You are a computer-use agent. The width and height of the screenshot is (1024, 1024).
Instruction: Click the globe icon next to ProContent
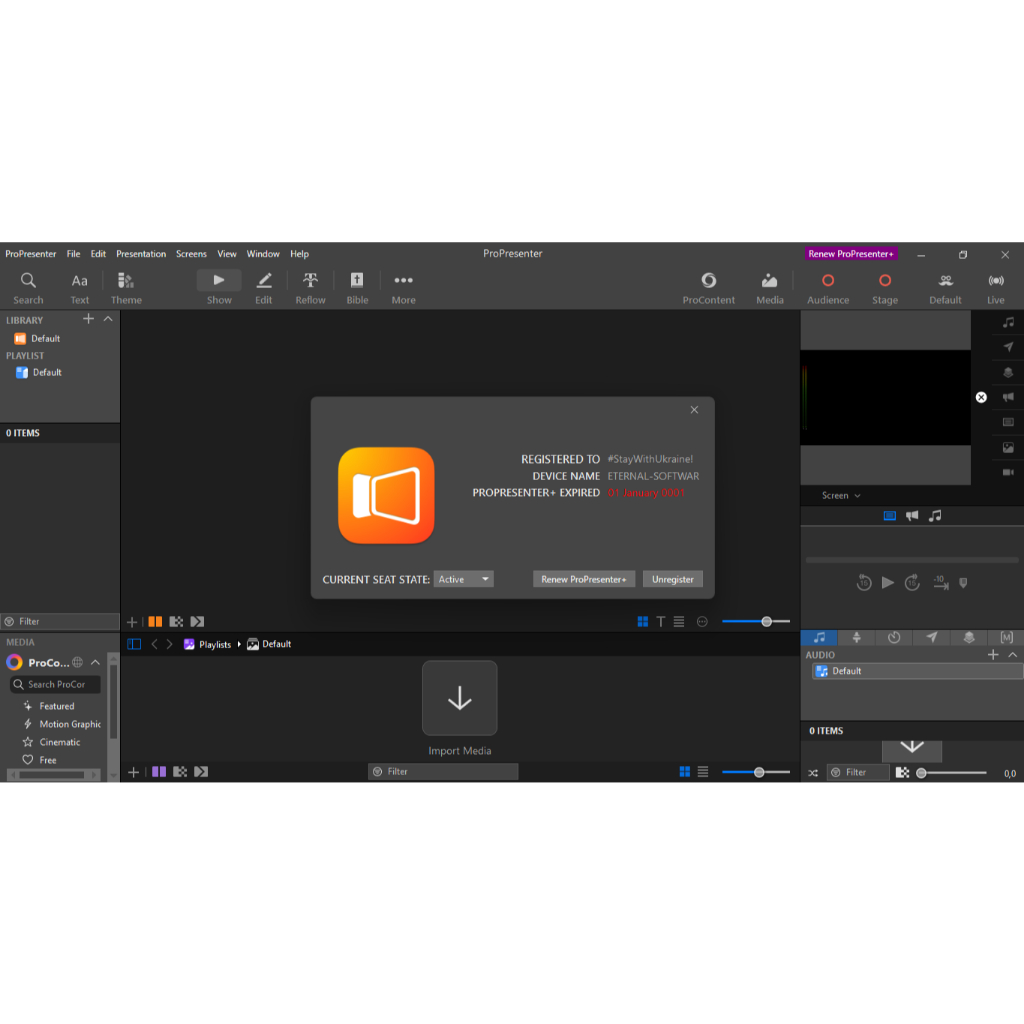click(78, 662)
